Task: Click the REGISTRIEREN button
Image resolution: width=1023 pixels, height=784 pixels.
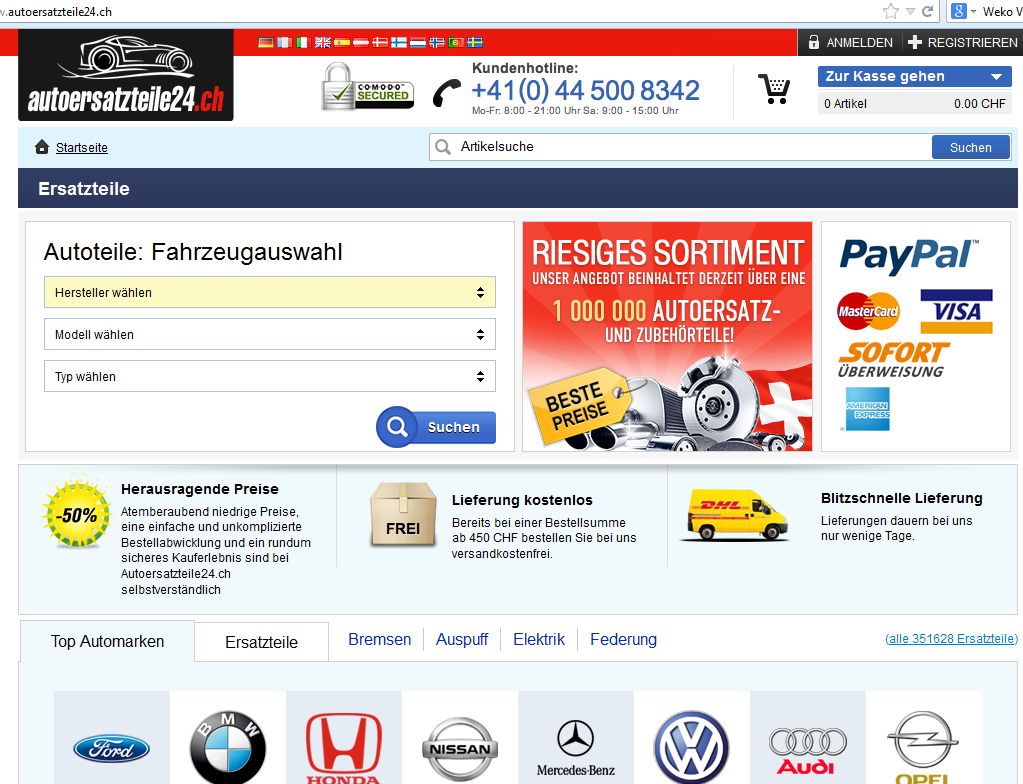Action: pos(963,42)
